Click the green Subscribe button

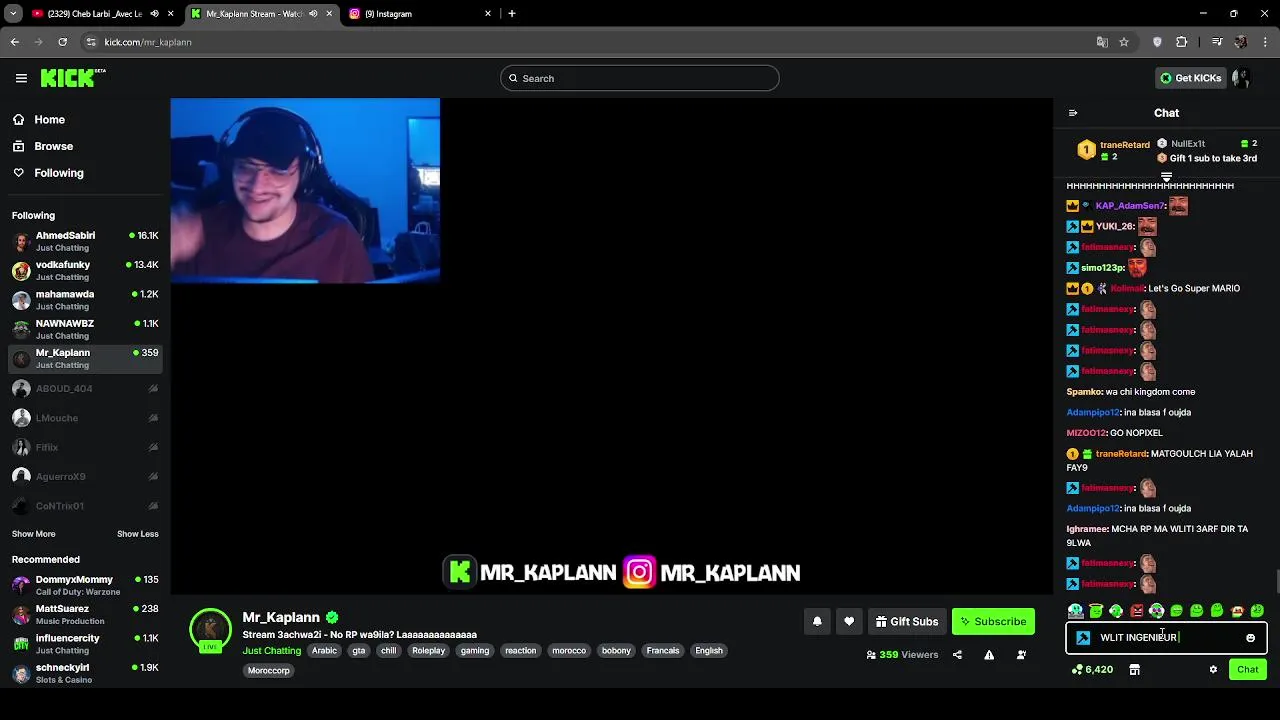click(x=993, y=622)
